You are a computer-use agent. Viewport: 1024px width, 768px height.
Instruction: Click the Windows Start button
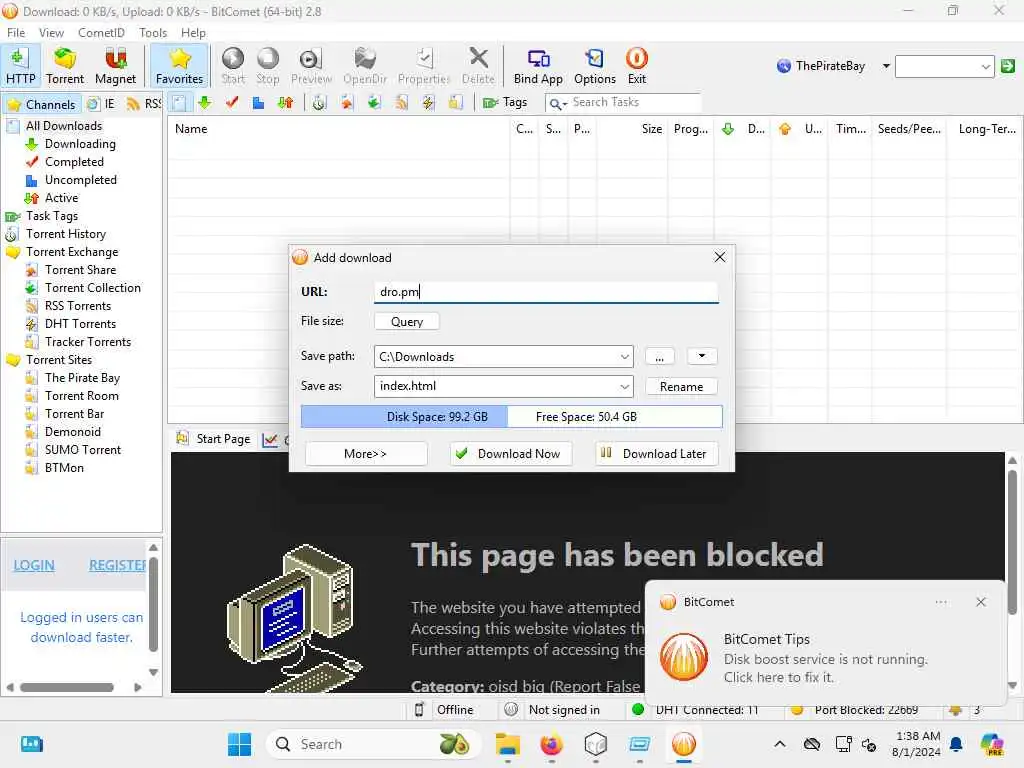(x=239, y=744)
